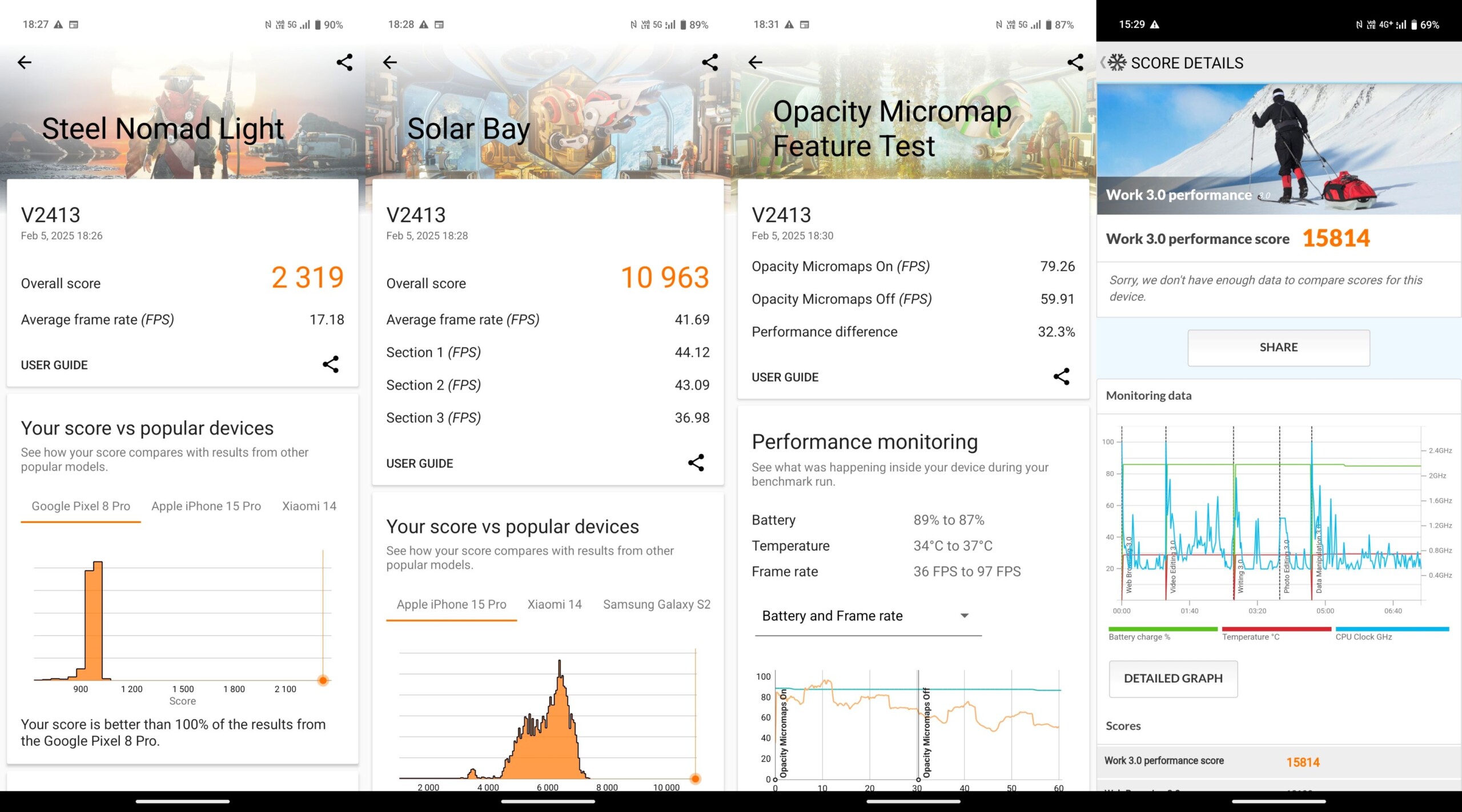Tap Work 3.0 performance skier banner image
Image resolution: width=1462 pixels, height=812 pixels.
click(1279, 149)
